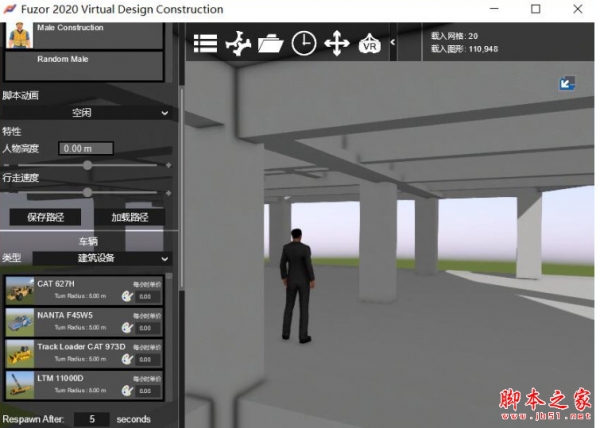Open the folder icon in toolbar
This screenshot has width=600, height=428.
pyautogui.click(x=271, y=44)
